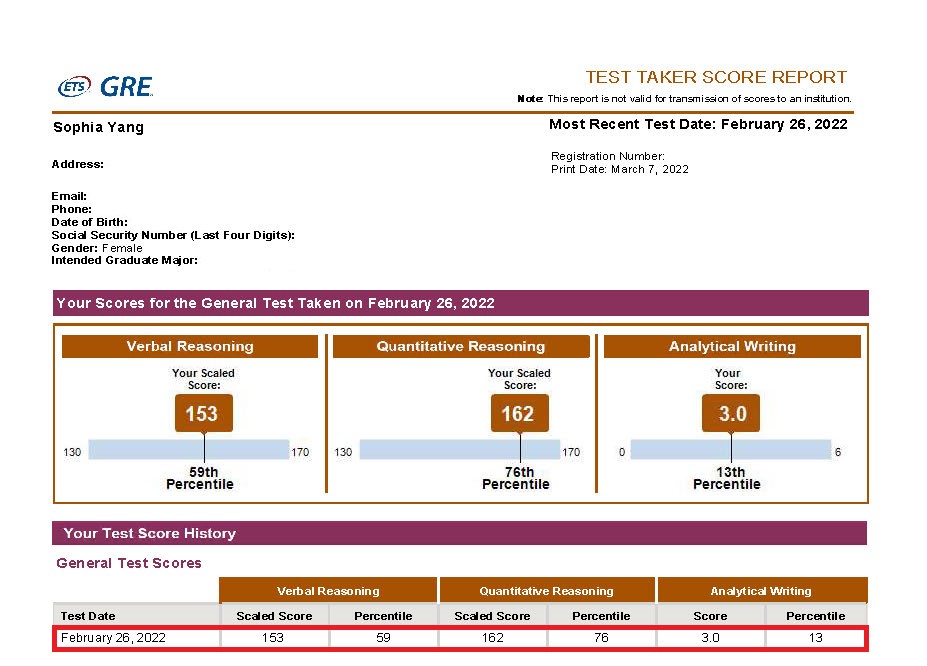The width and height of the screenshot is (927, 666).
Task: Select the 3.0 cell in the history table
Action: pos(710,638)
